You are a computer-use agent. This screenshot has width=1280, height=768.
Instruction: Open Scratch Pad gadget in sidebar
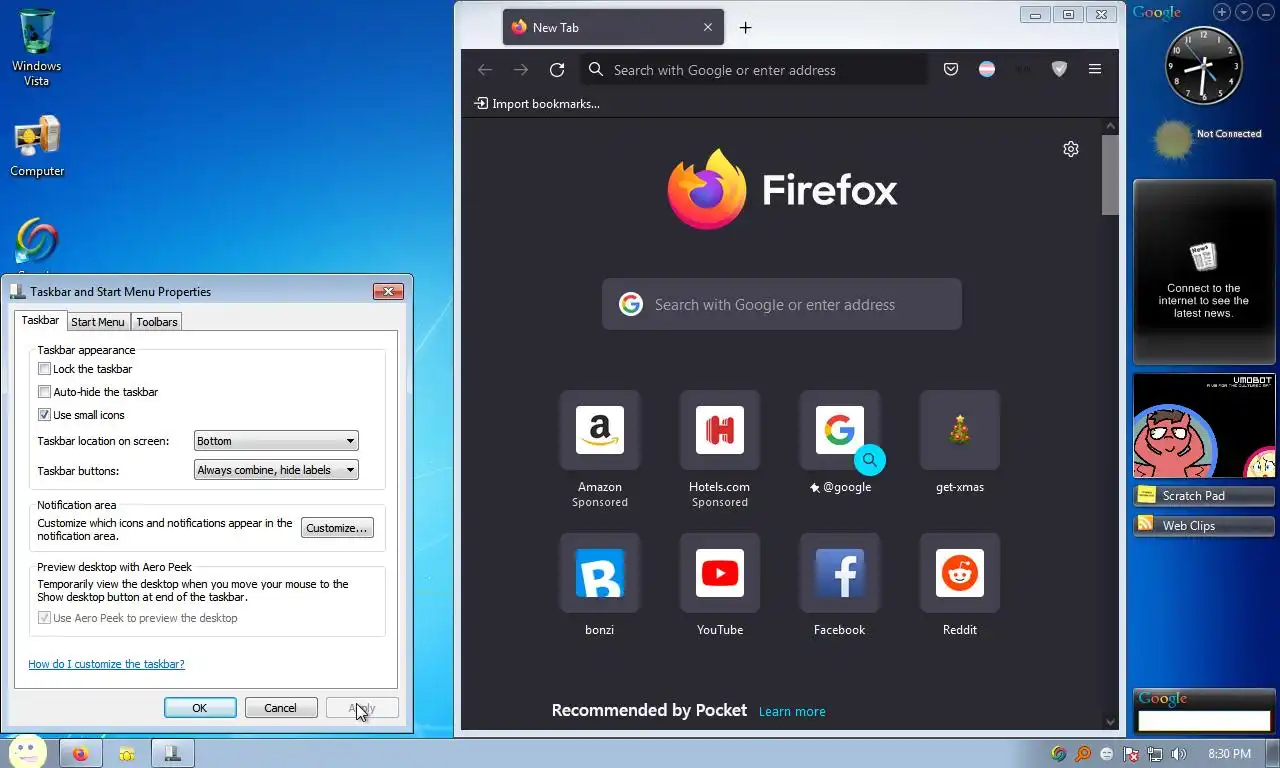(1204, 496)
